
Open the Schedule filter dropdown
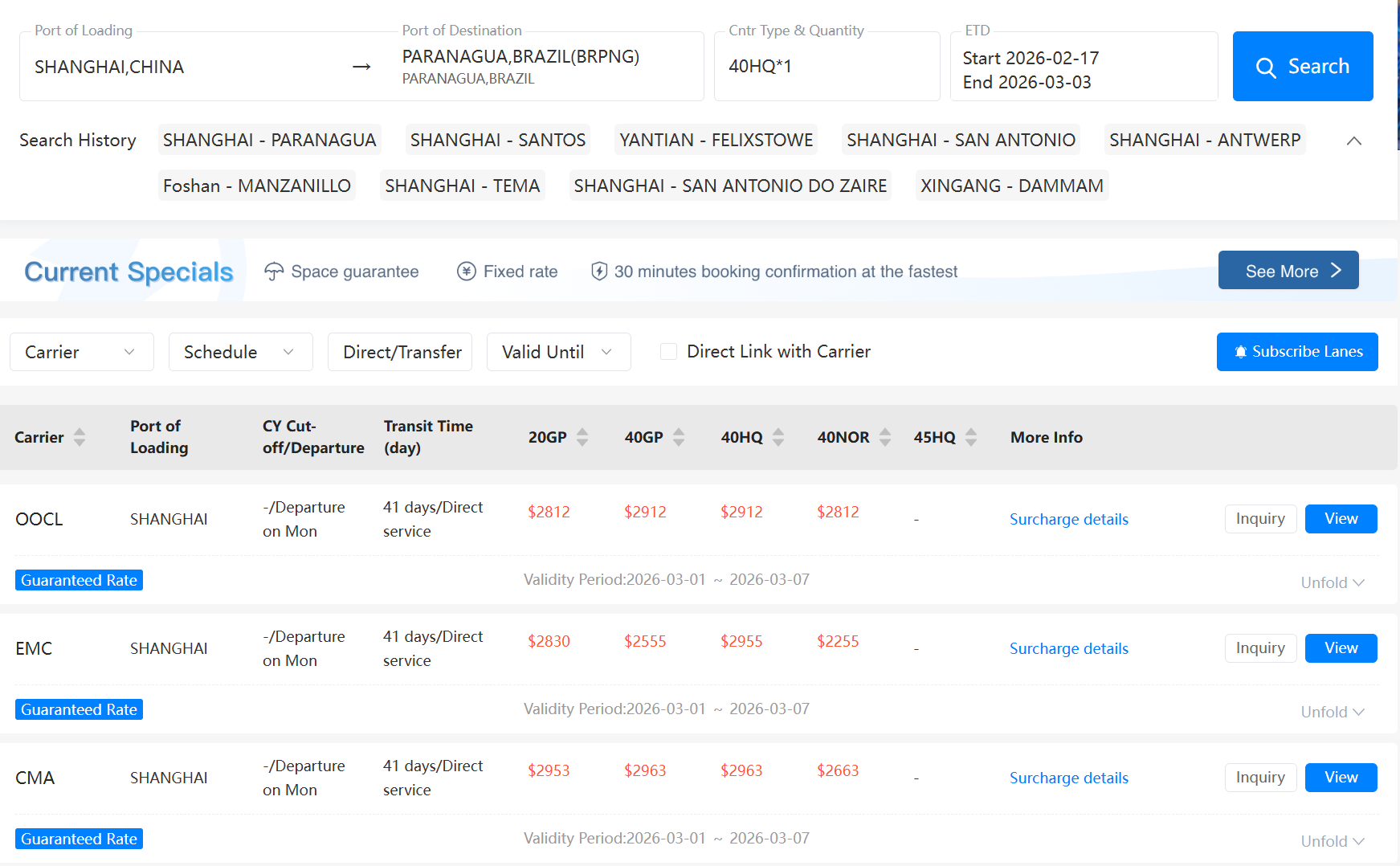coord(239,351)
